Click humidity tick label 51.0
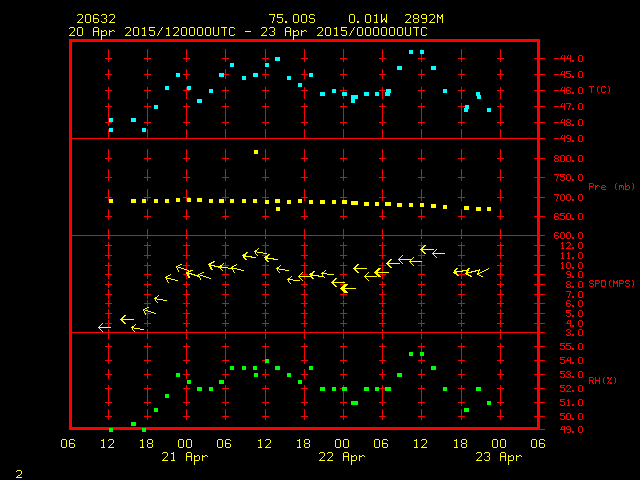Image resolution: width=640 pixels, height=480 pixels. (571, 403)
